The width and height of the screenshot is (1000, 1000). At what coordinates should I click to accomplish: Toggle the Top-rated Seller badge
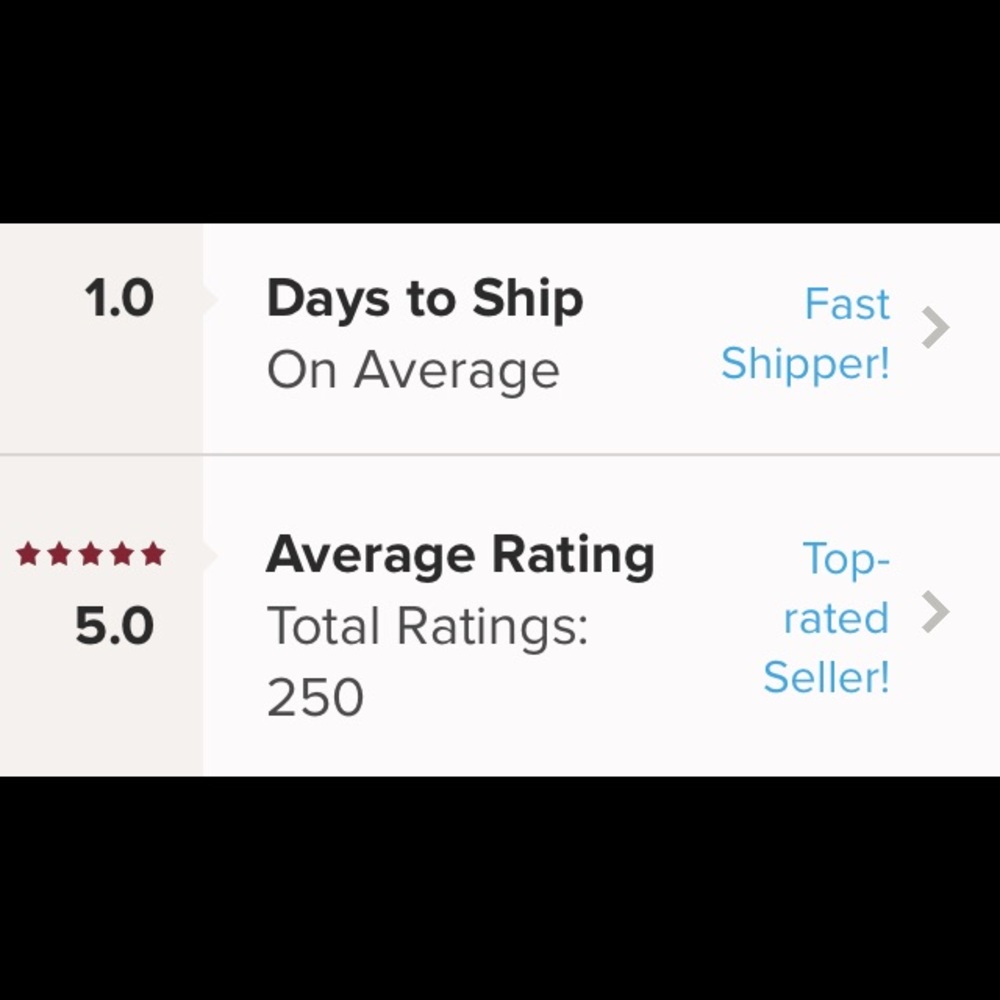tap(827, 617)
